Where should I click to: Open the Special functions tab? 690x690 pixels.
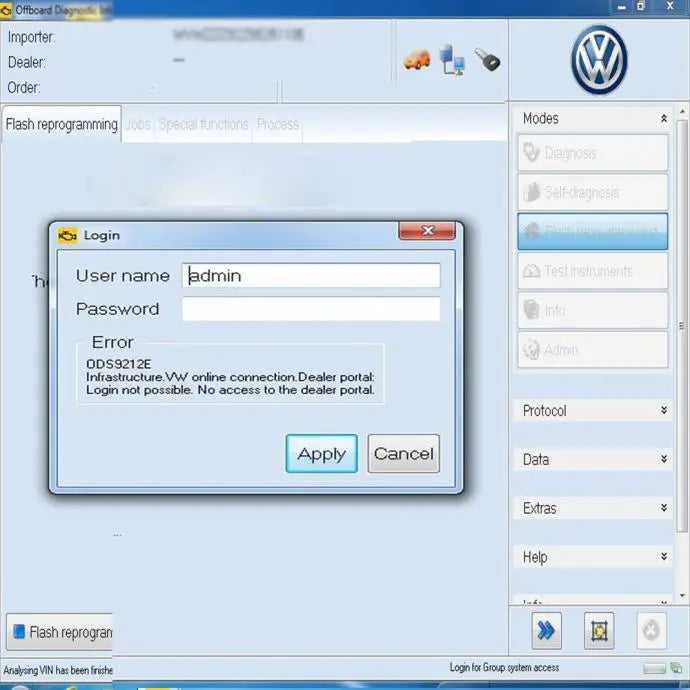tap(203, 125)
